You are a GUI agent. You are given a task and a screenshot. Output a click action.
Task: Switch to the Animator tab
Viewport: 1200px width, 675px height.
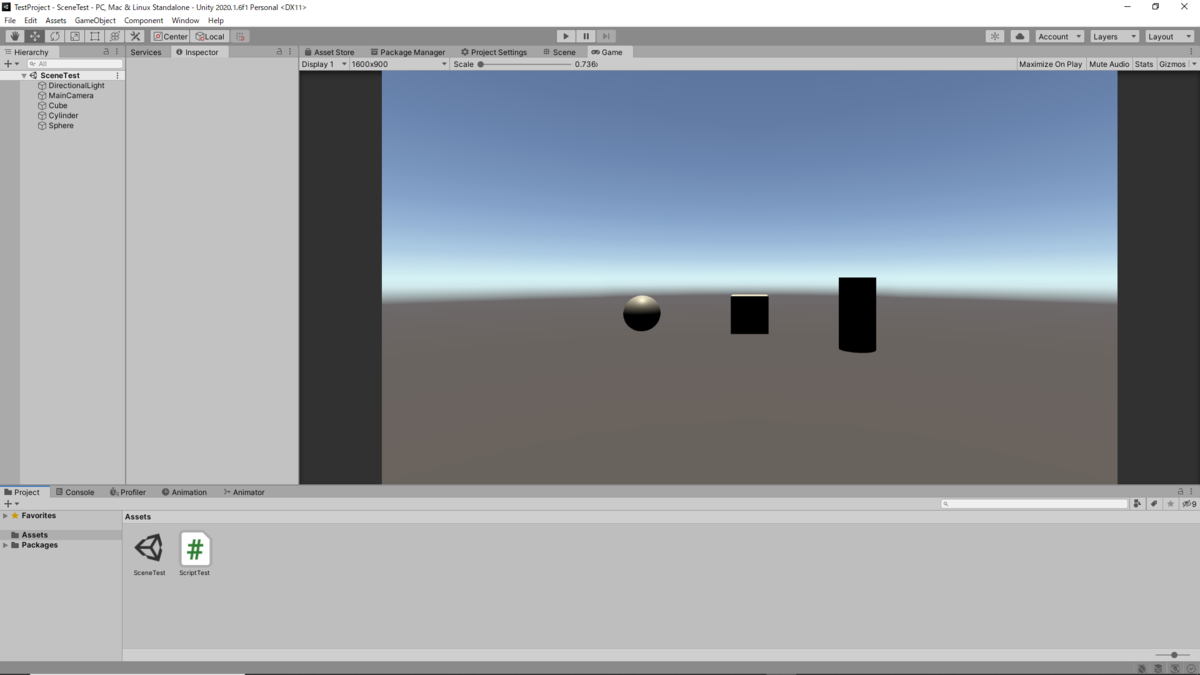click(243, 492)
